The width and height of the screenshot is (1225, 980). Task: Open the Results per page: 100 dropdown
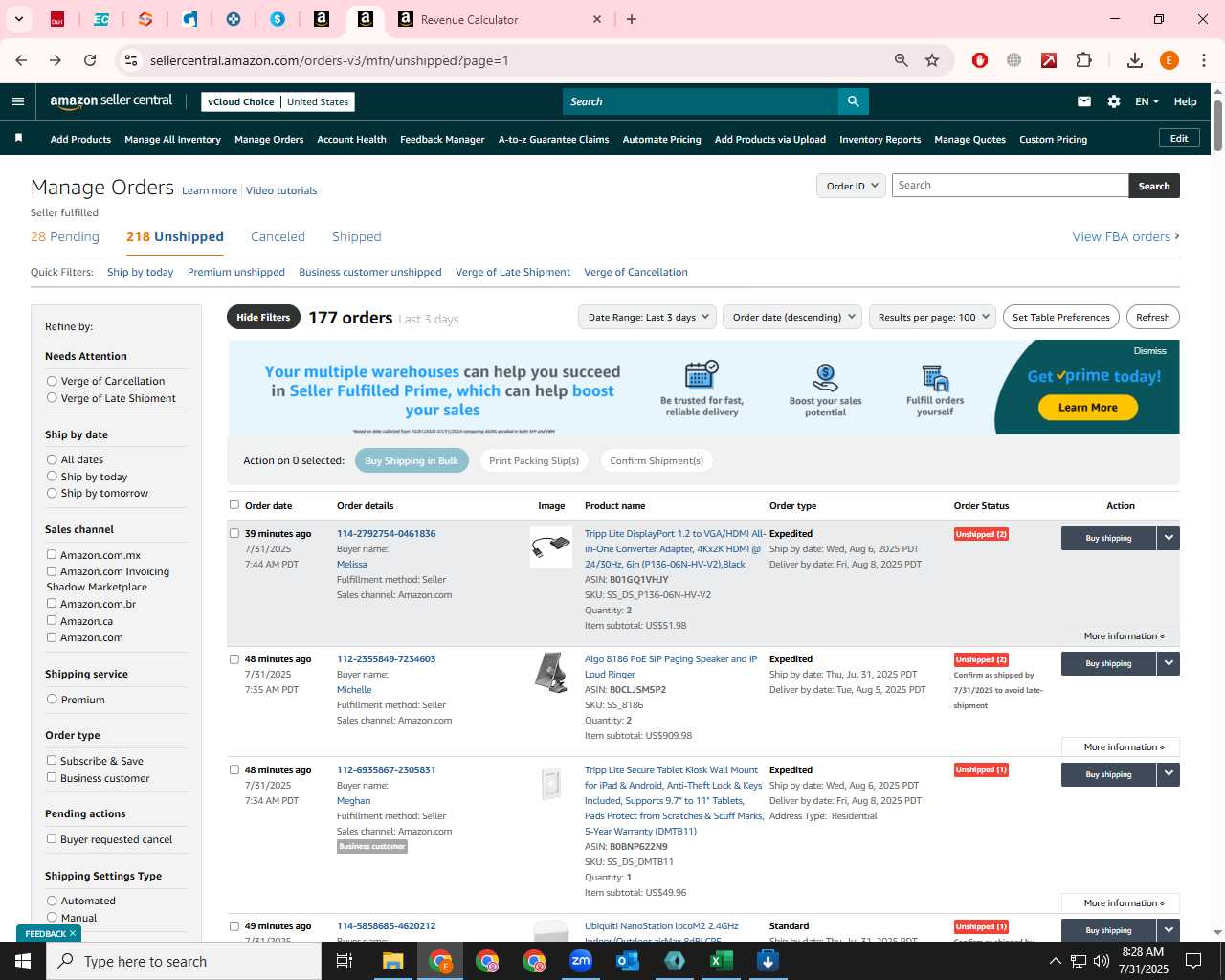(933, 317)
